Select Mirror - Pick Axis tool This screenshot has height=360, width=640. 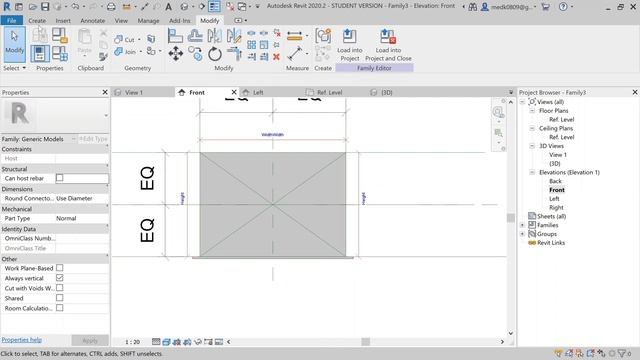click(x=215, y=36)
